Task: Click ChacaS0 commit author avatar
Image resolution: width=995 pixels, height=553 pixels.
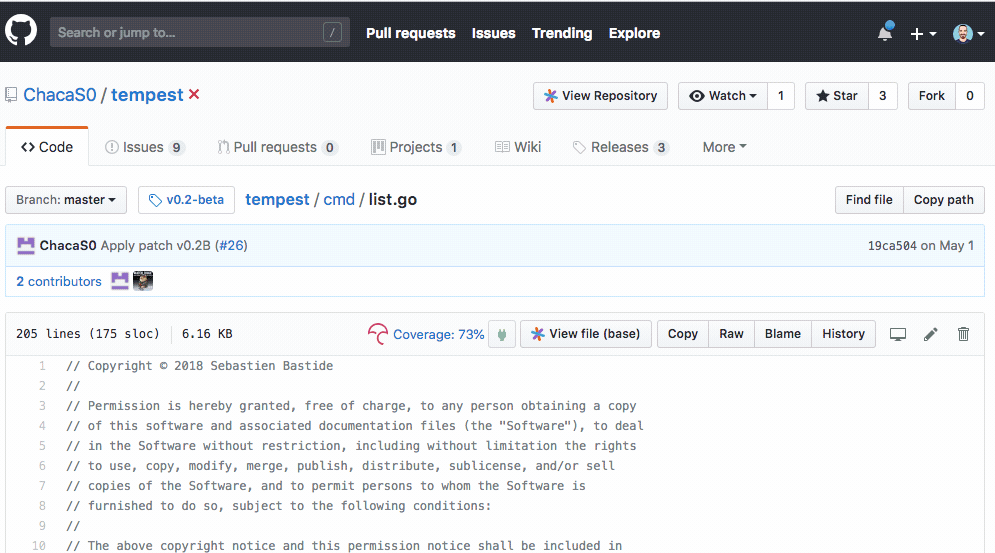Action: click(x=26, y=246)
